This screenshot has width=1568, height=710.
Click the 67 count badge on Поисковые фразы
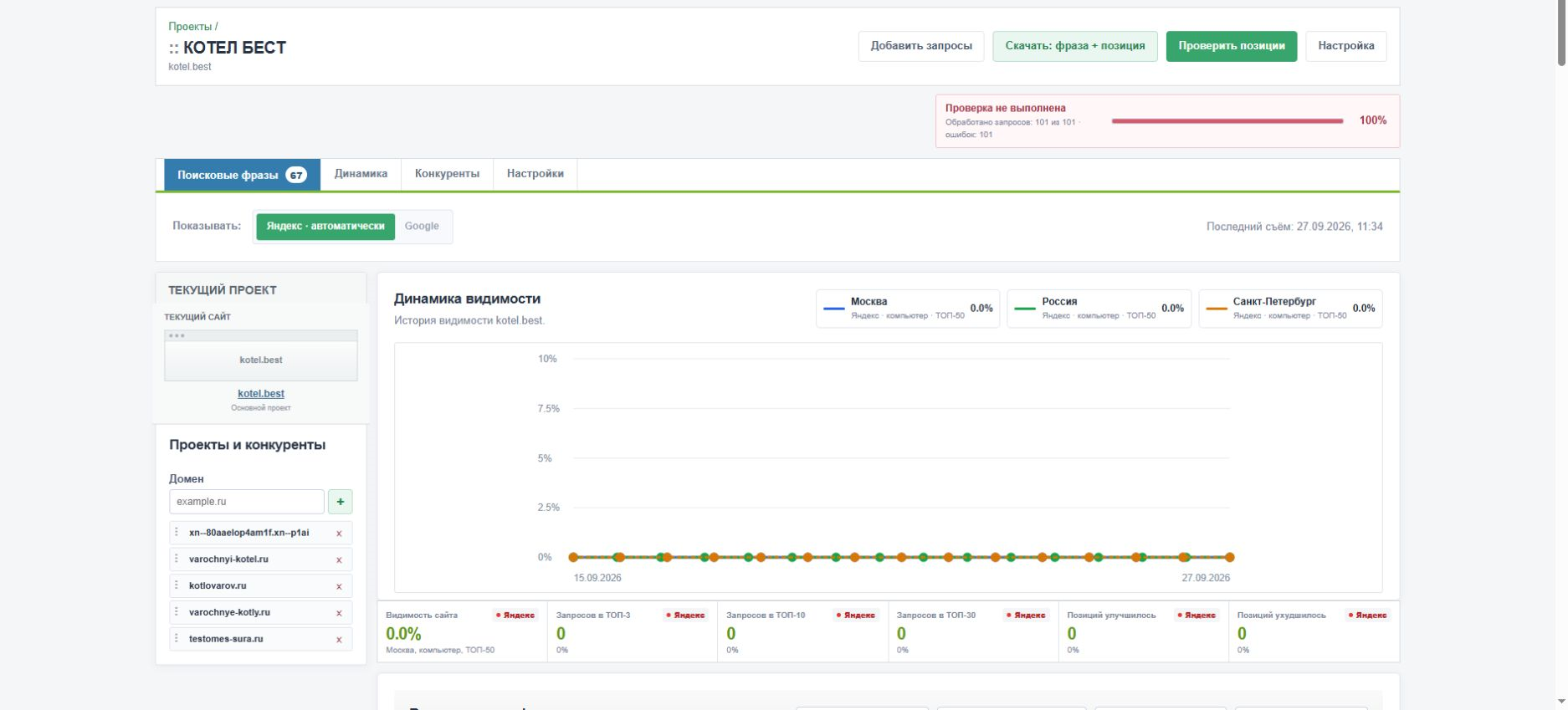pos(296,175)
